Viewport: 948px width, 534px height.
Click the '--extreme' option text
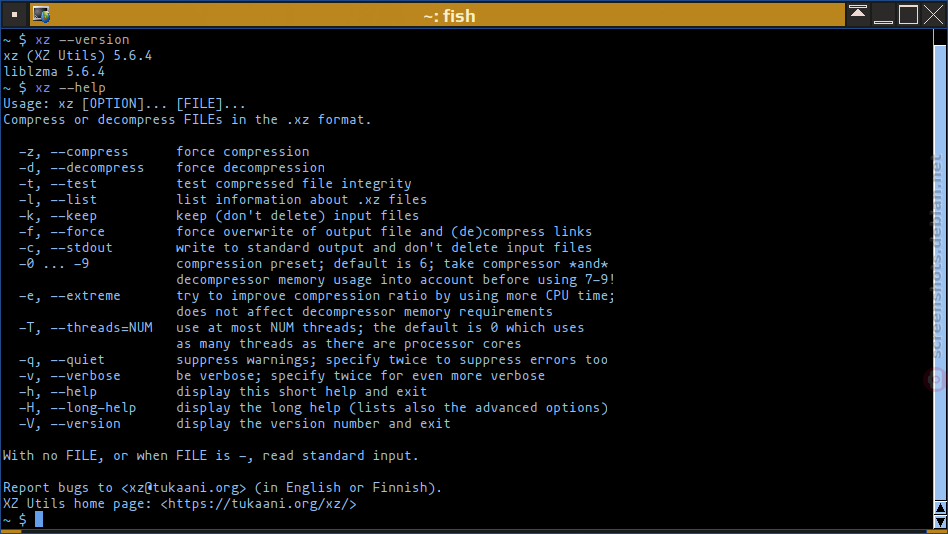pos(85,296)
